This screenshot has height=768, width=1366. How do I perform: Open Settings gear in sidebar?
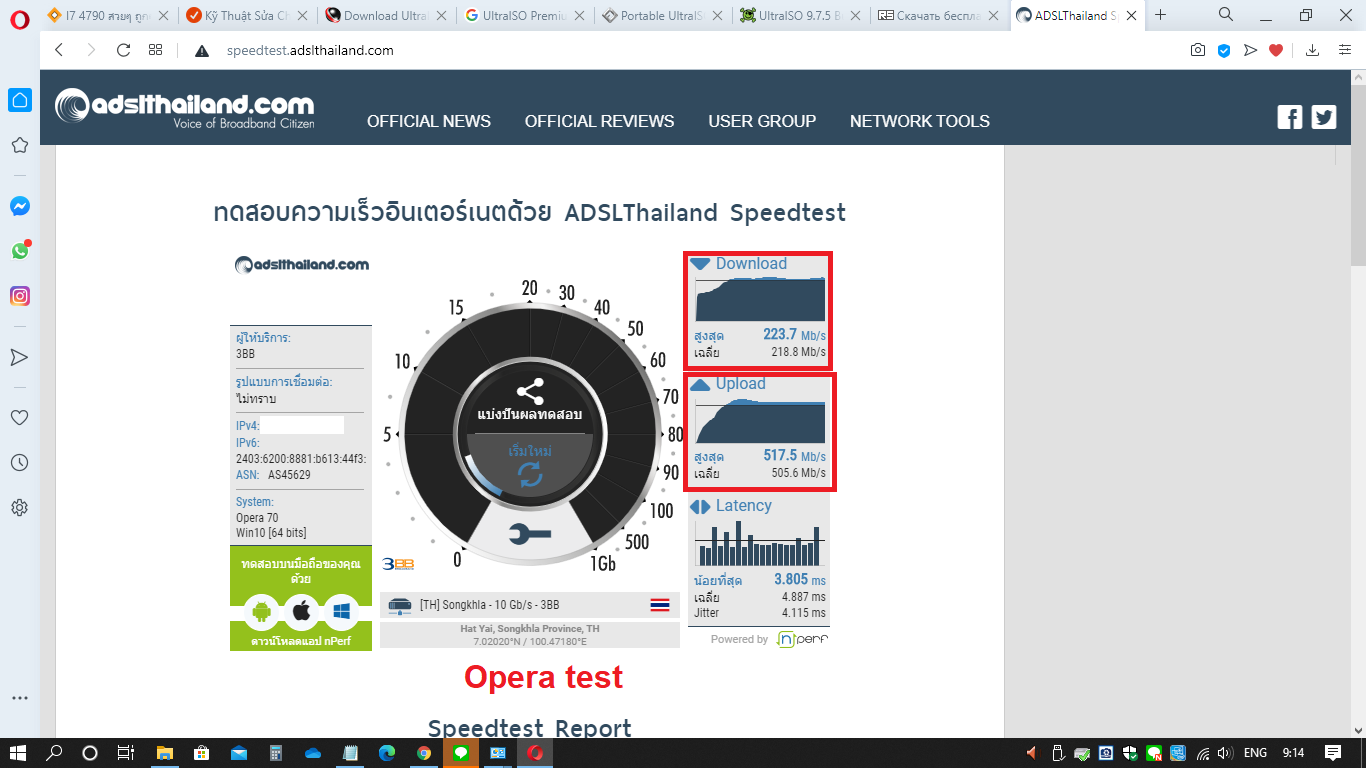tap(19, 507)
